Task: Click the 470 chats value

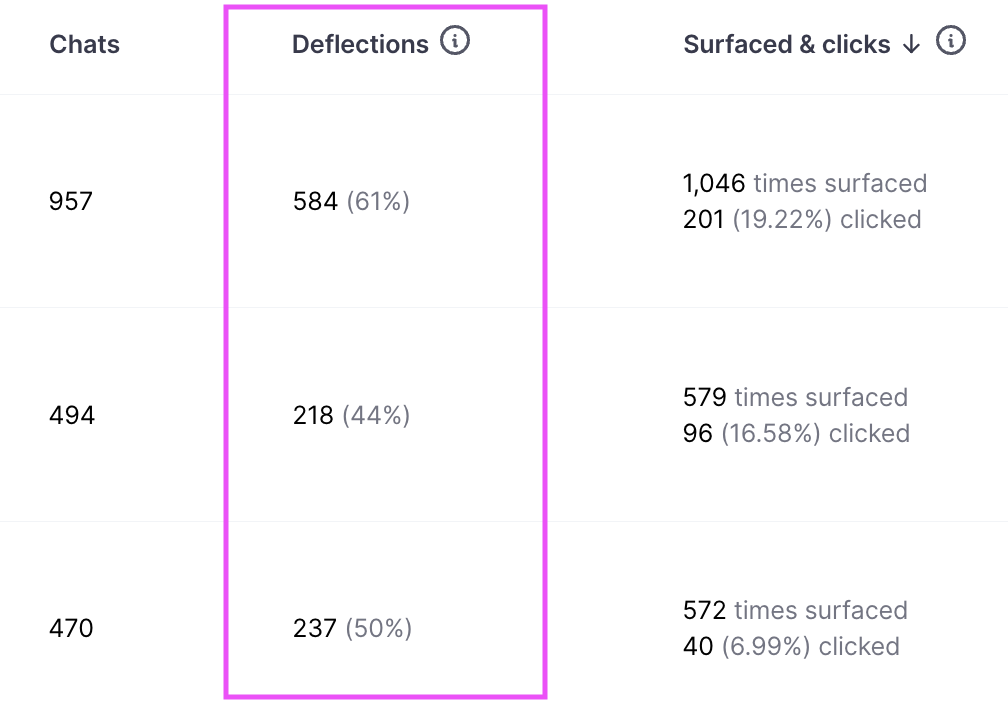Action: pos(71,628)
